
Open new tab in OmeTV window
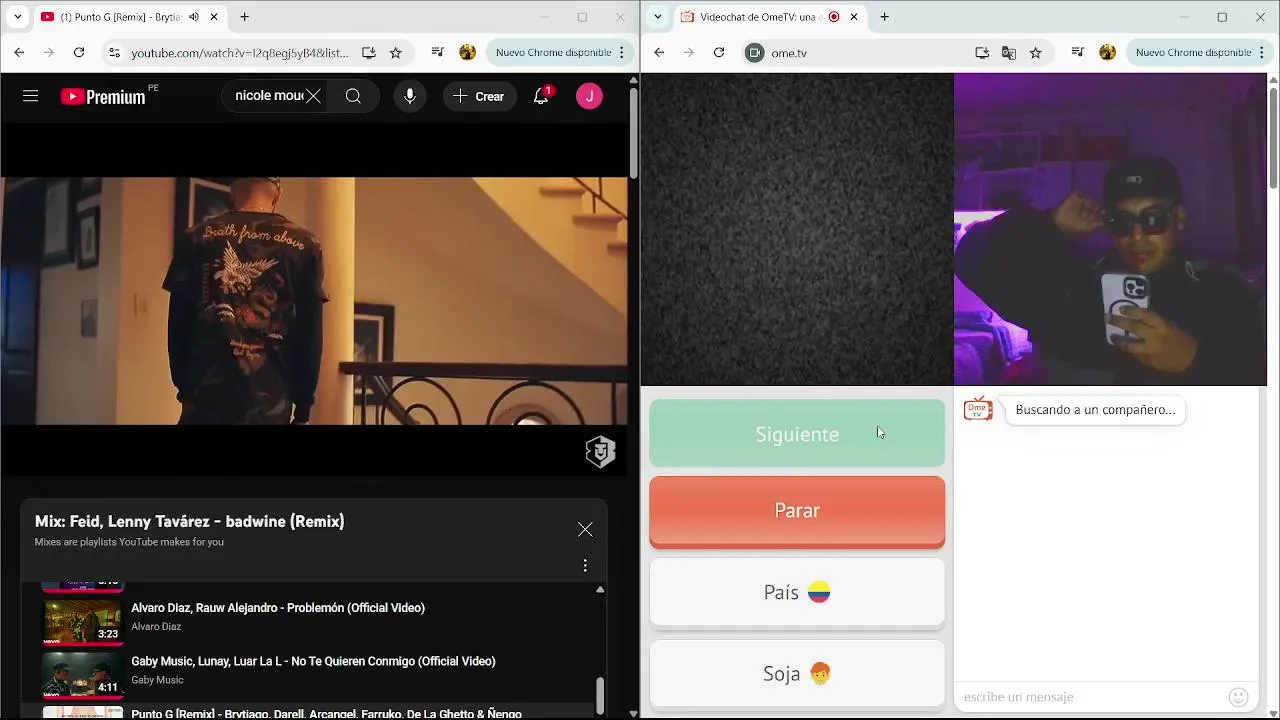(x=884, y=17)
